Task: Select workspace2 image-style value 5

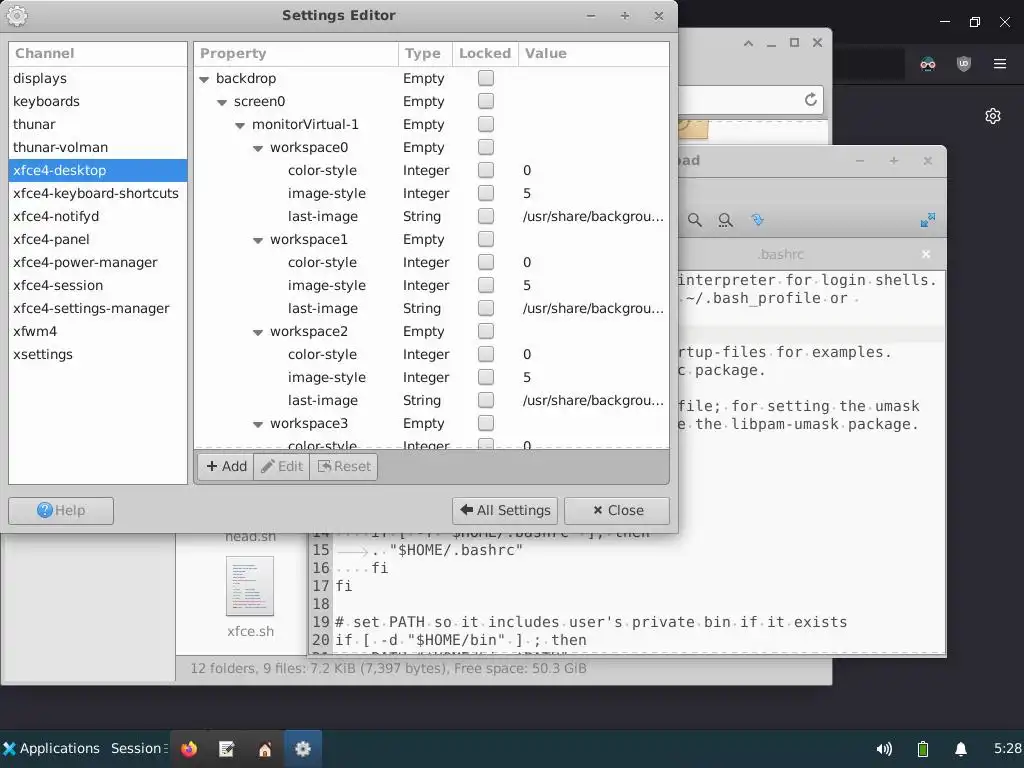Action: pyautogui.click(x=527, y=377)
